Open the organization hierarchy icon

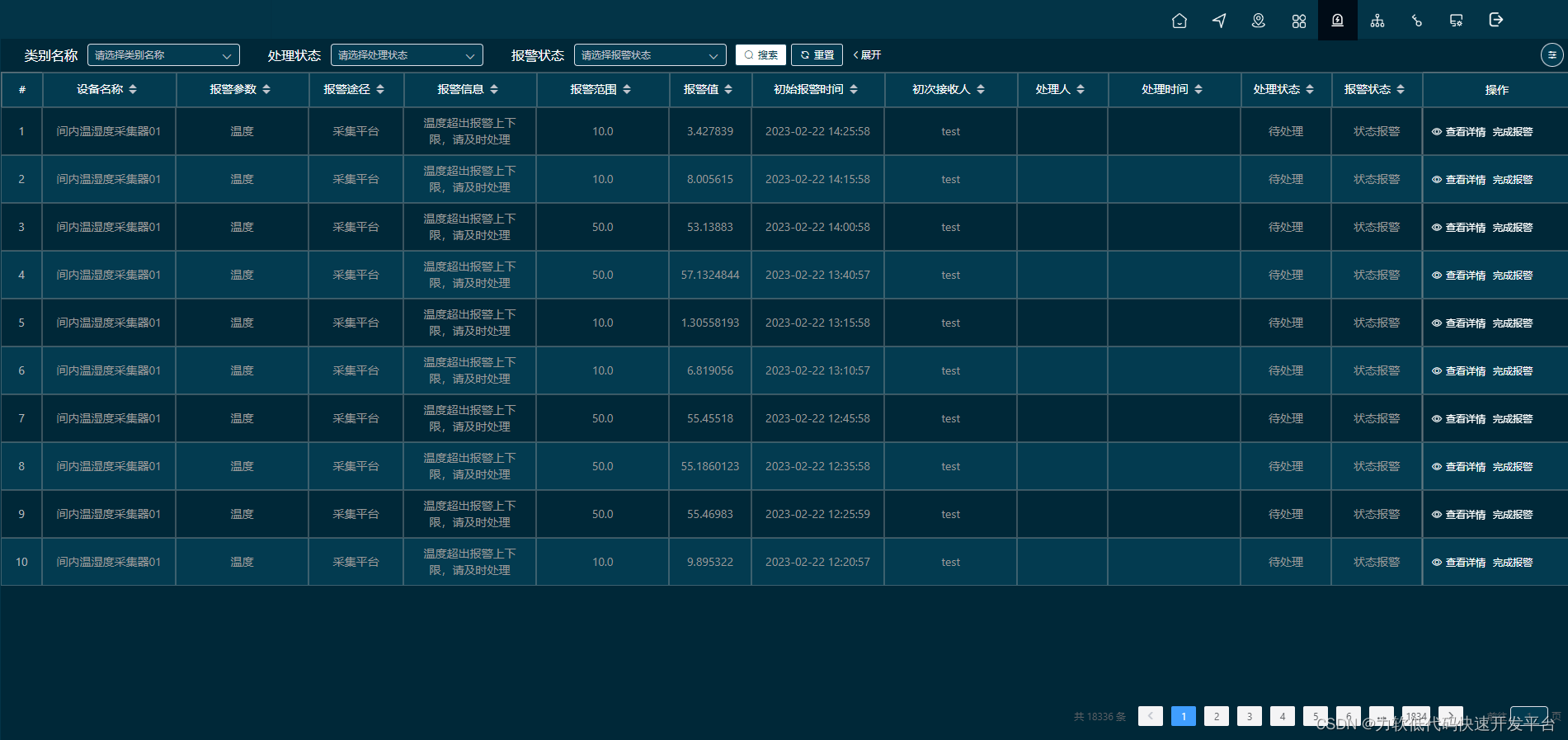[1377, 21]
